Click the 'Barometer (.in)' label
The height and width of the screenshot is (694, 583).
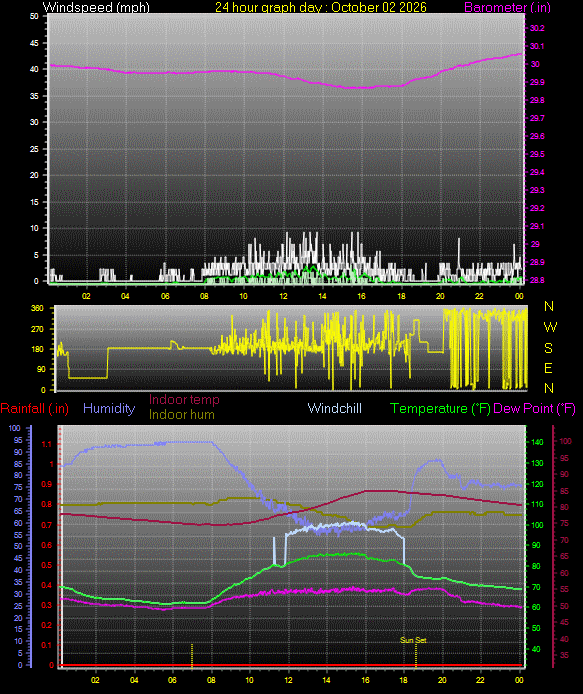[507, 7]
